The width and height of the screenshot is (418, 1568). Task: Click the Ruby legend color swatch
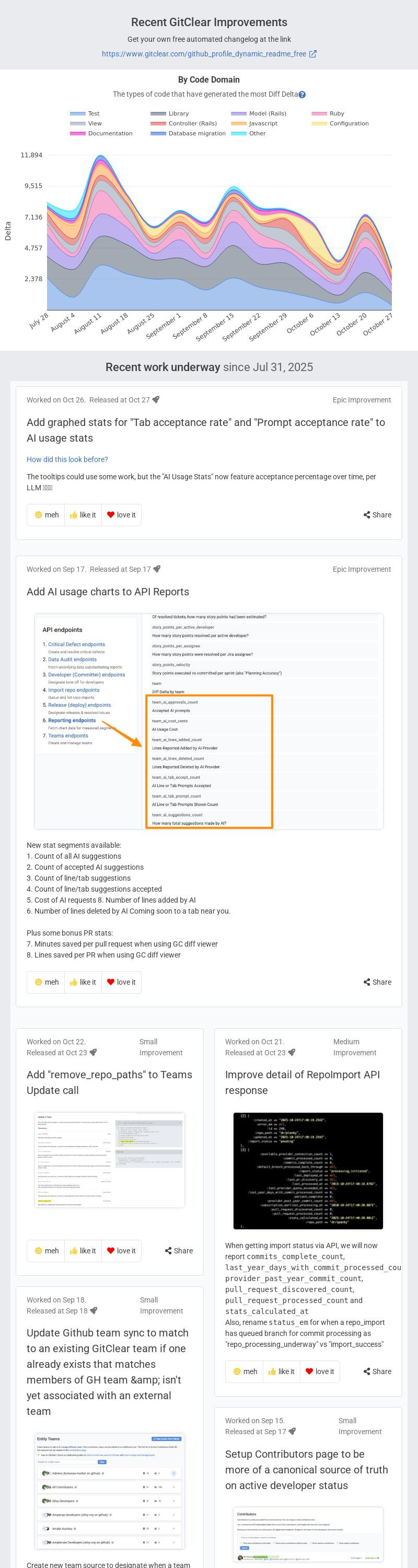click(319, 114)
